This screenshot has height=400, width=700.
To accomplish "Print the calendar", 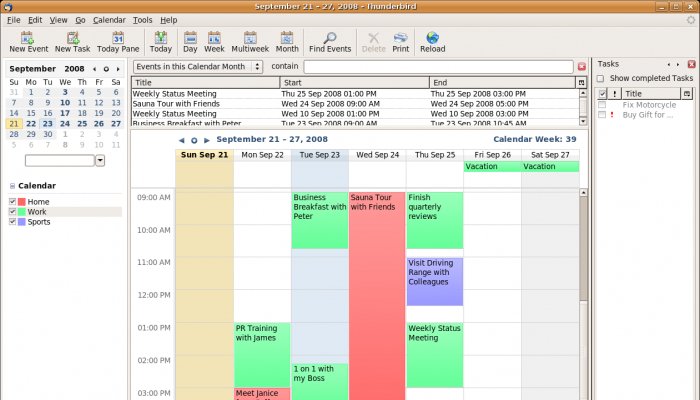I will (x=400, y=42).
